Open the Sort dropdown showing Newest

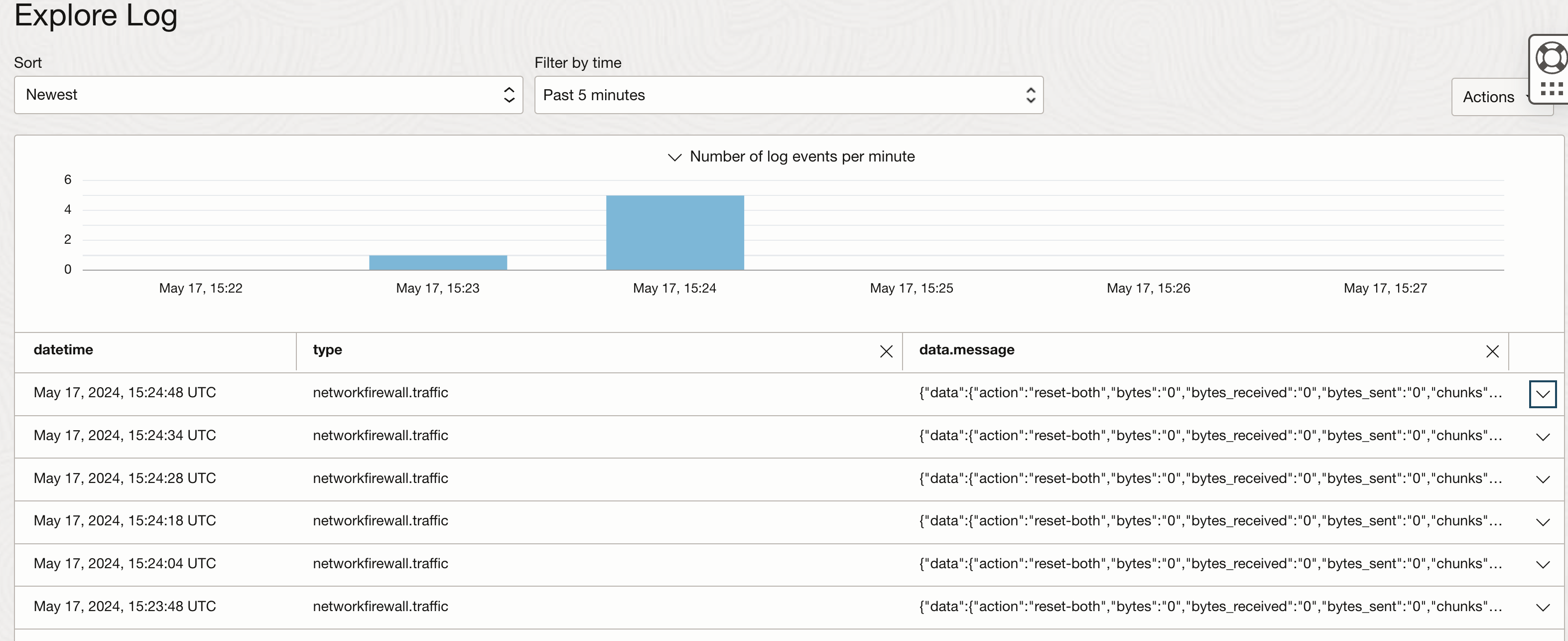pos(268,95)
